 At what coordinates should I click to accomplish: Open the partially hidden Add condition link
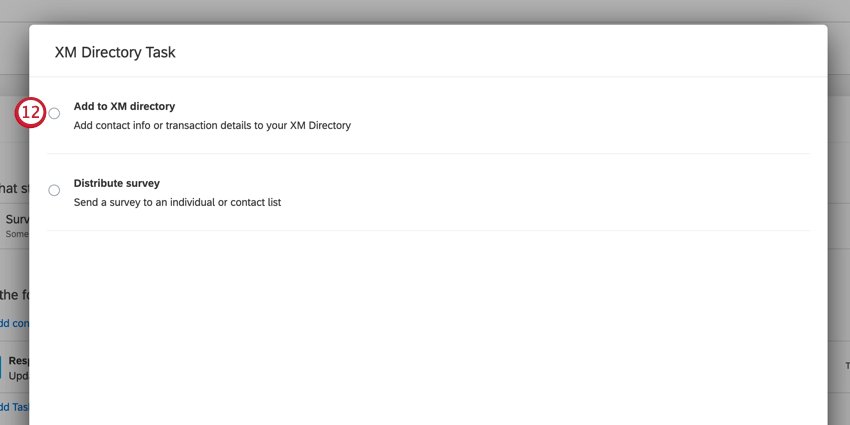pos(14,323)
